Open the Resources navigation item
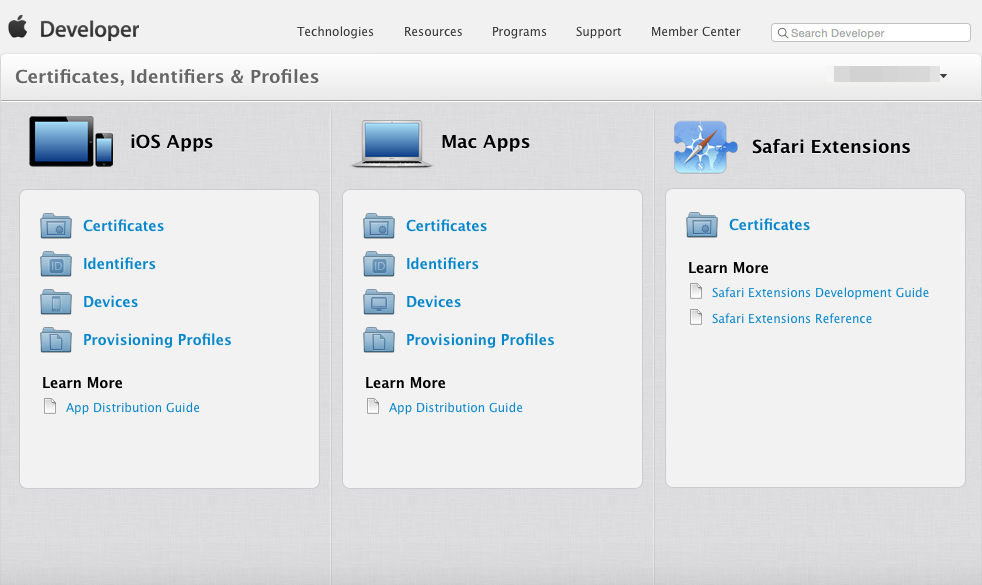The height and width of the screenshot is (585, 982). tap(433, 32)
